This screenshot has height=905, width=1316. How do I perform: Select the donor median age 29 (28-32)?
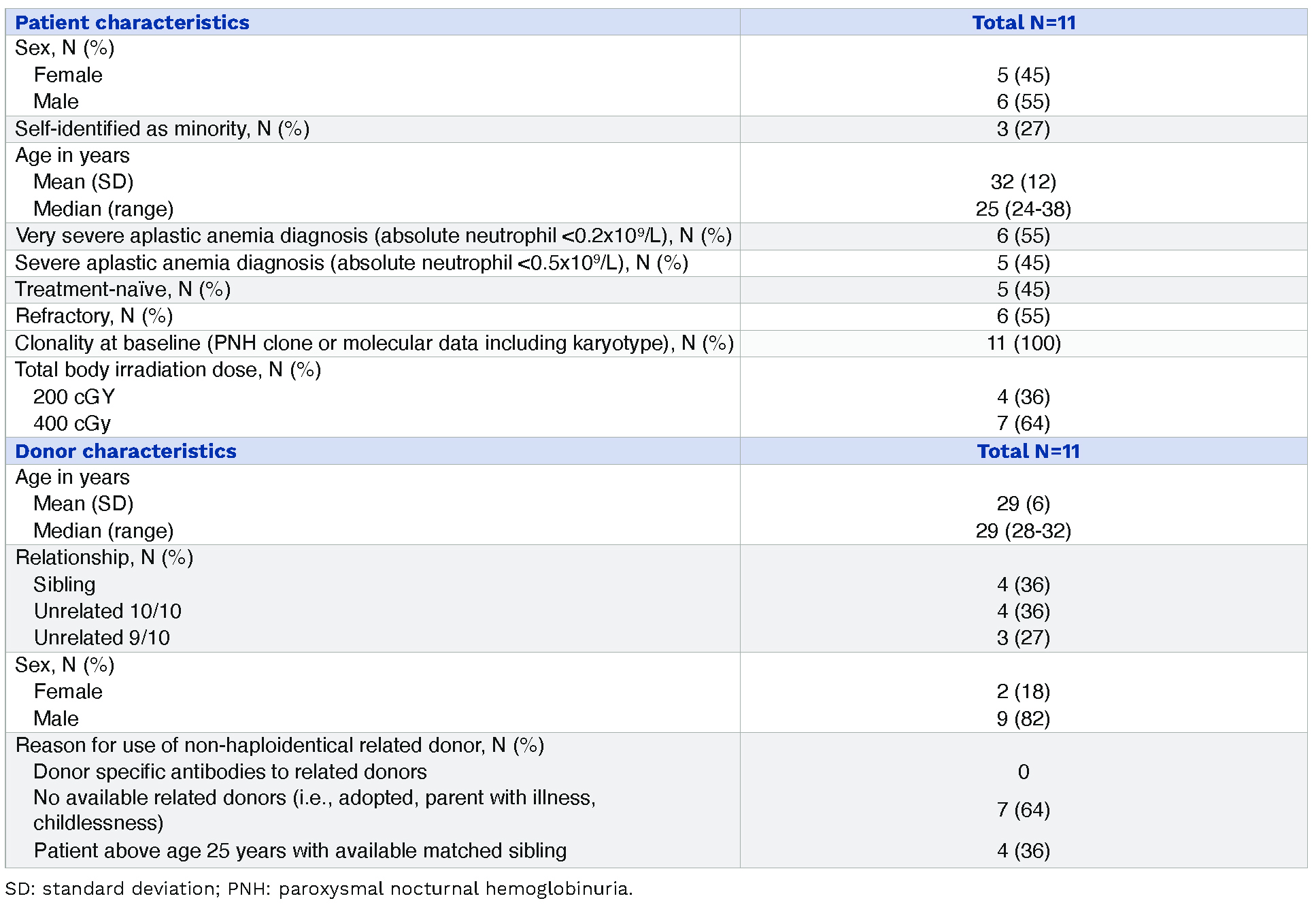(1023, 531)
